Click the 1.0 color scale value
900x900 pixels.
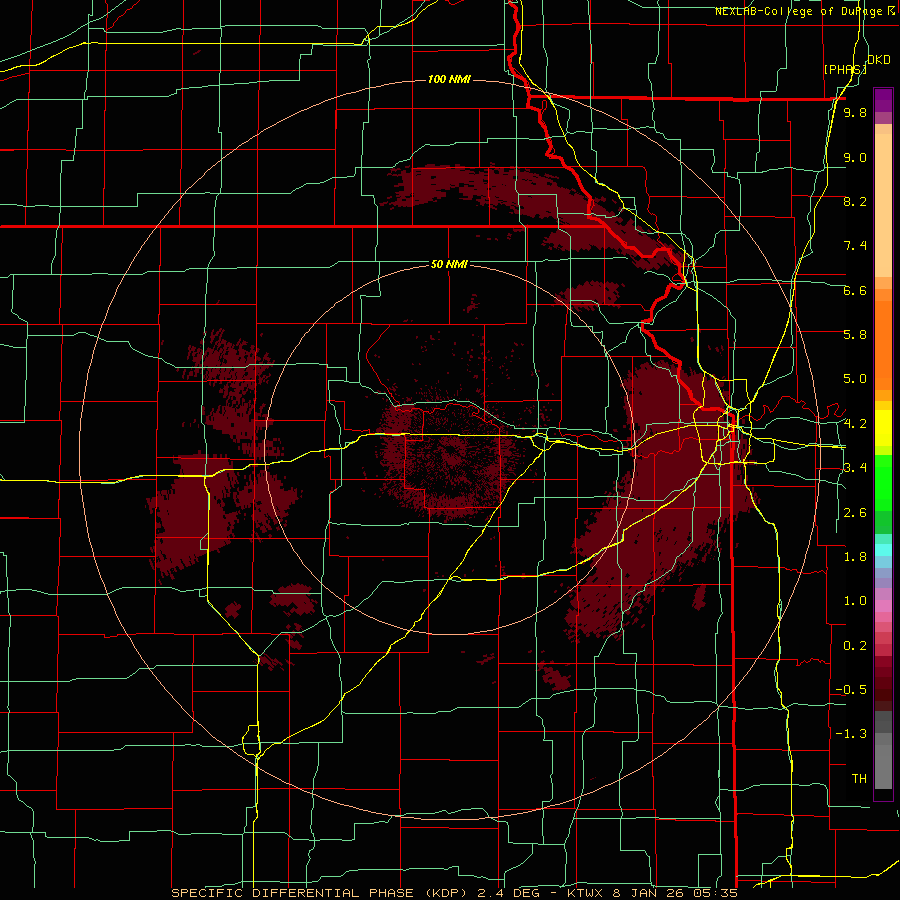tap(855, 600)
